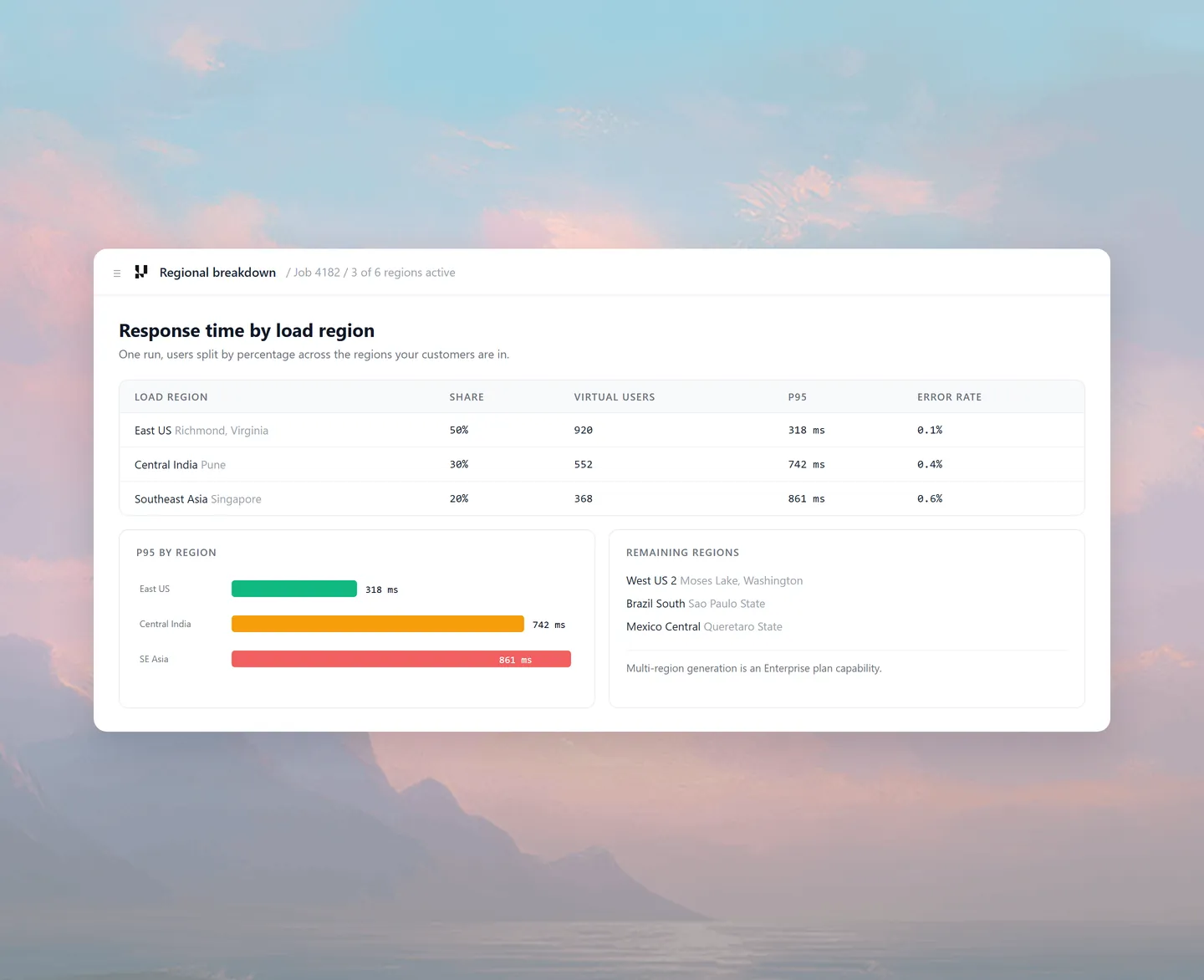Click the 20% share value

(x=459, y=499)
